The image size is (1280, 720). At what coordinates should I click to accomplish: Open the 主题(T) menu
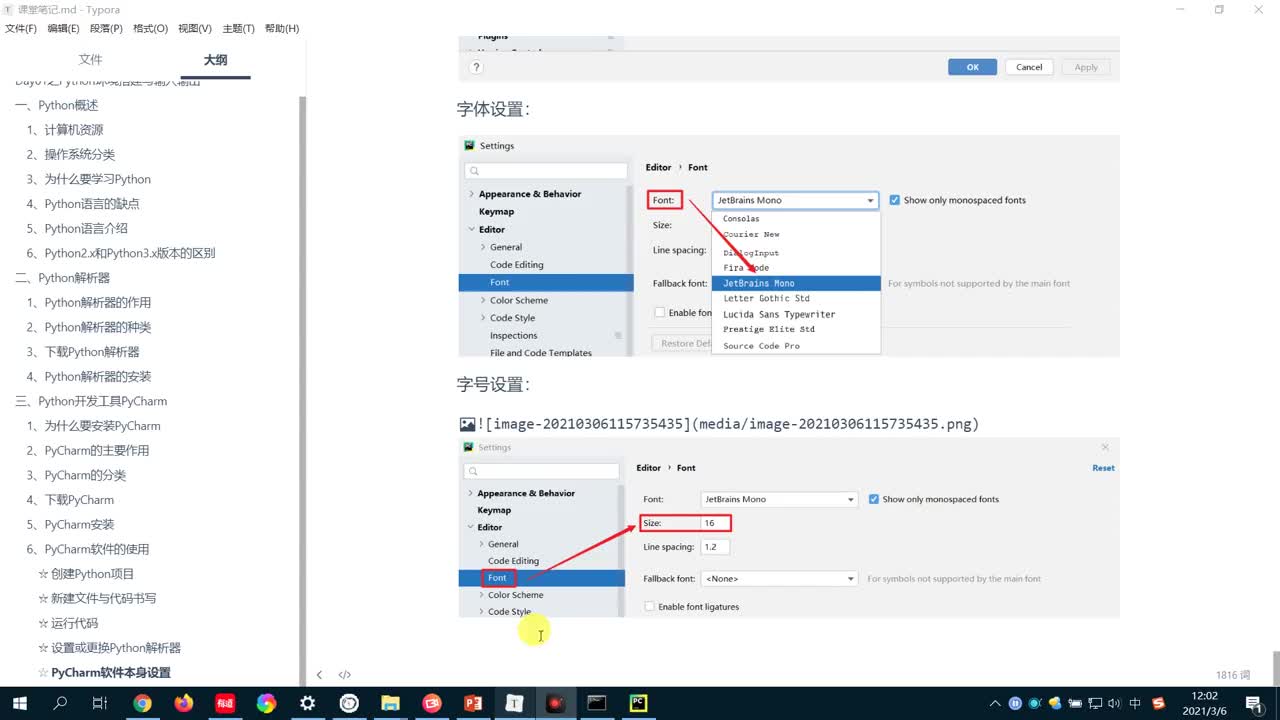pos(239,28)
